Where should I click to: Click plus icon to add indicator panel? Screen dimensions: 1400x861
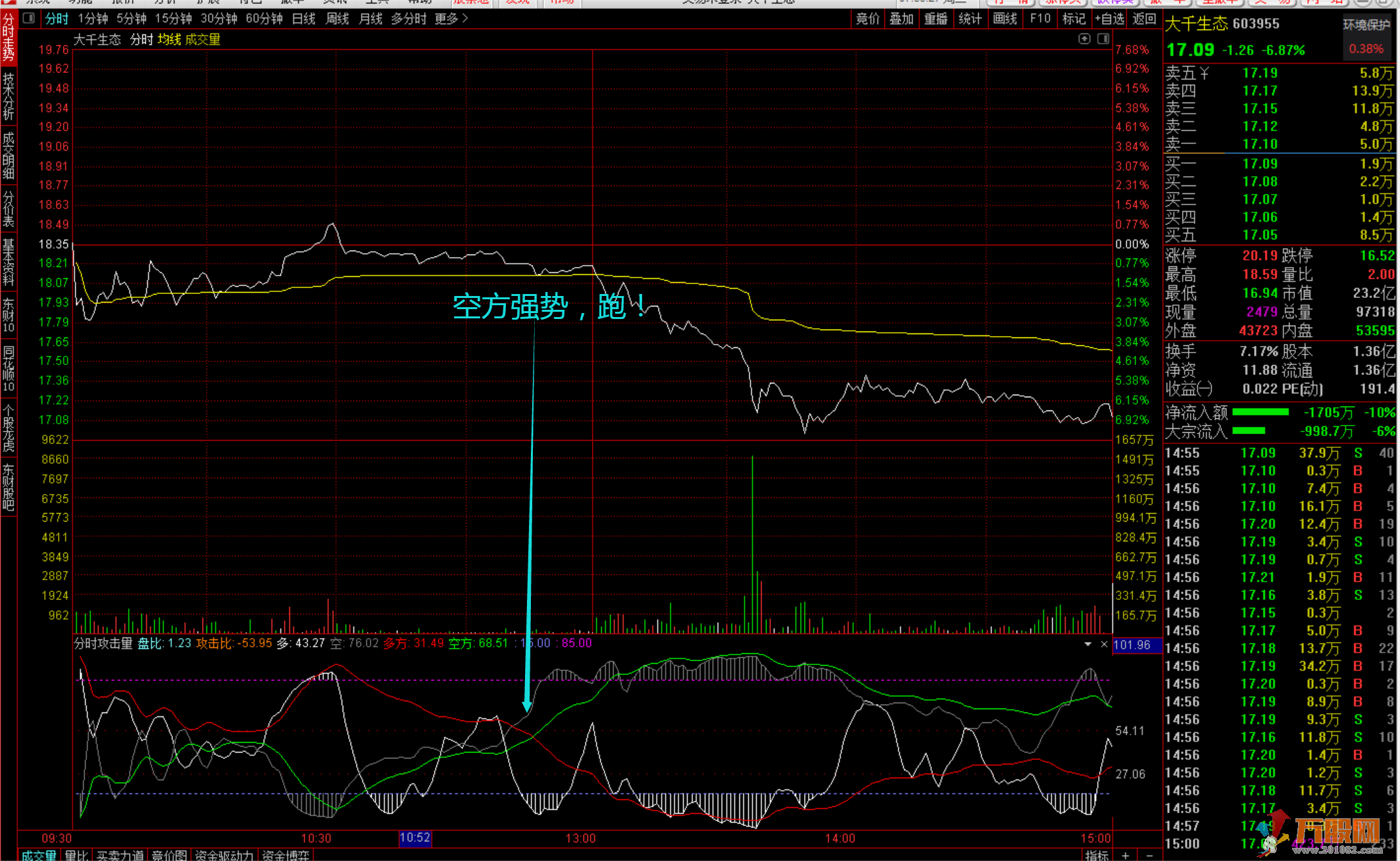[x=1126, y=855]
